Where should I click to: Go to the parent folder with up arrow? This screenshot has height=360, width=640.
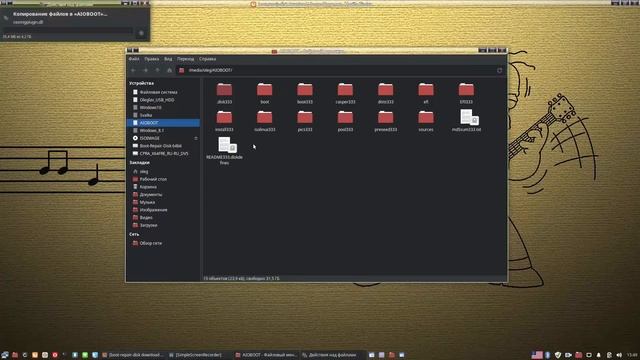158,70
